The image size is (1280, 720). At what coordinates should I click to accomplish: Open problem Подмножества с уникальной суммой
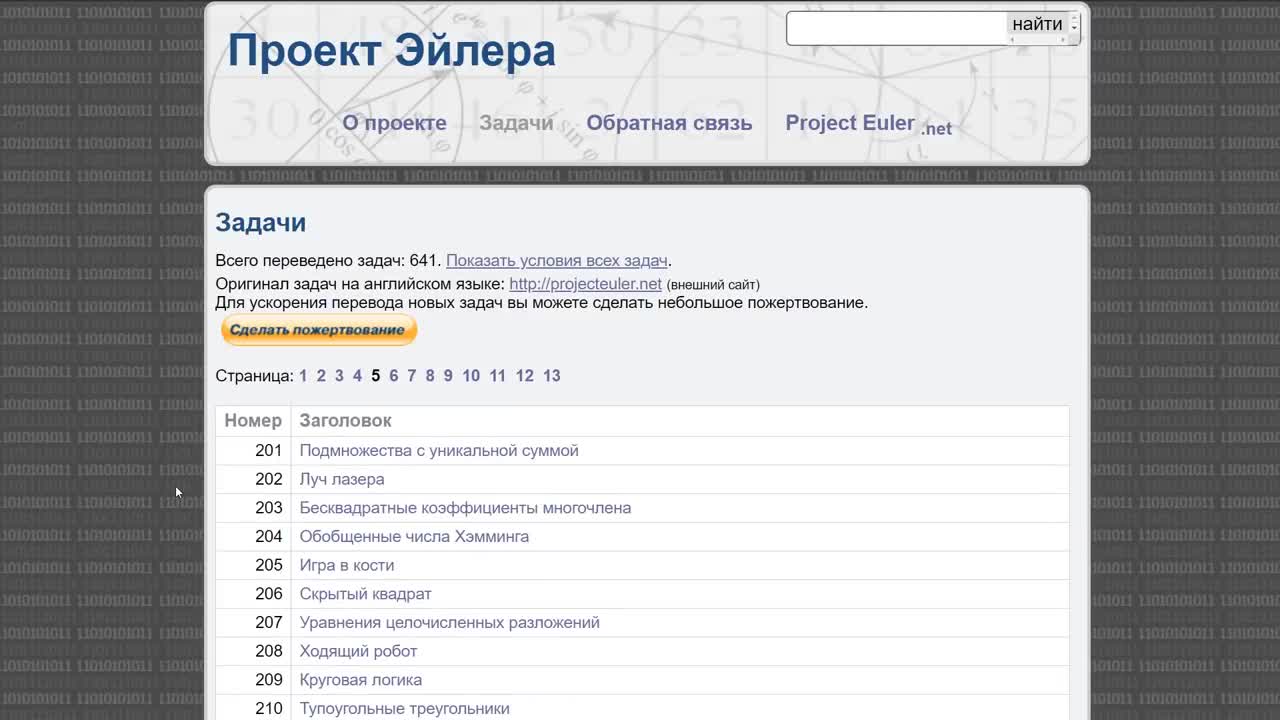point(439,451)
